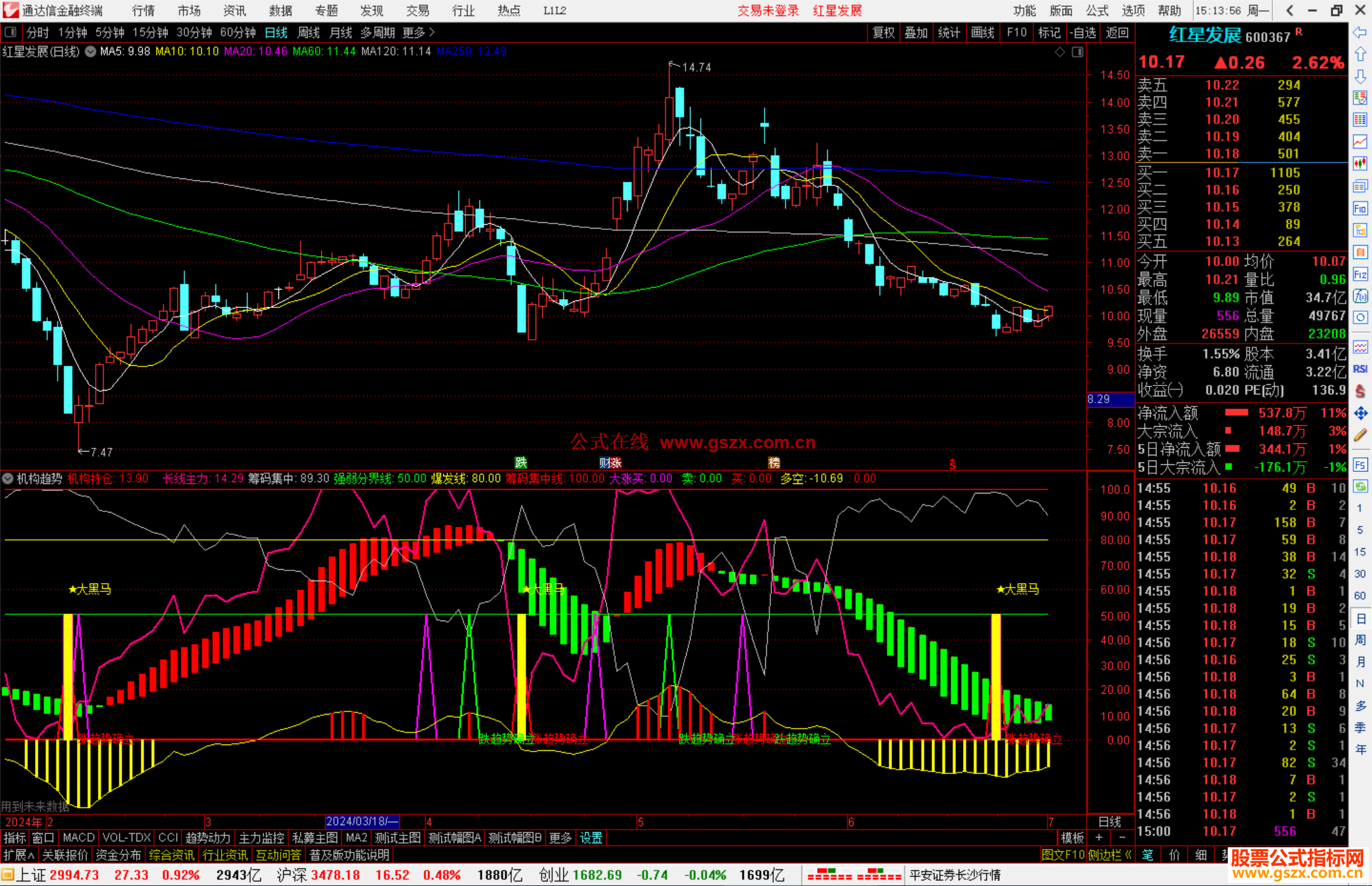
Task: Open the 行情 menu
Action: tap(143, 11)
